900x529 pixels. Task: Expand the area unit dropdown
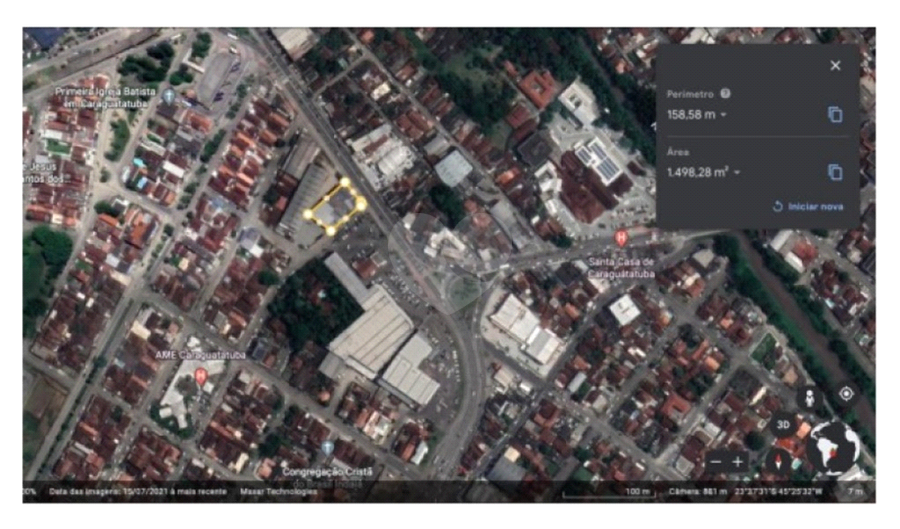(737, 173)
